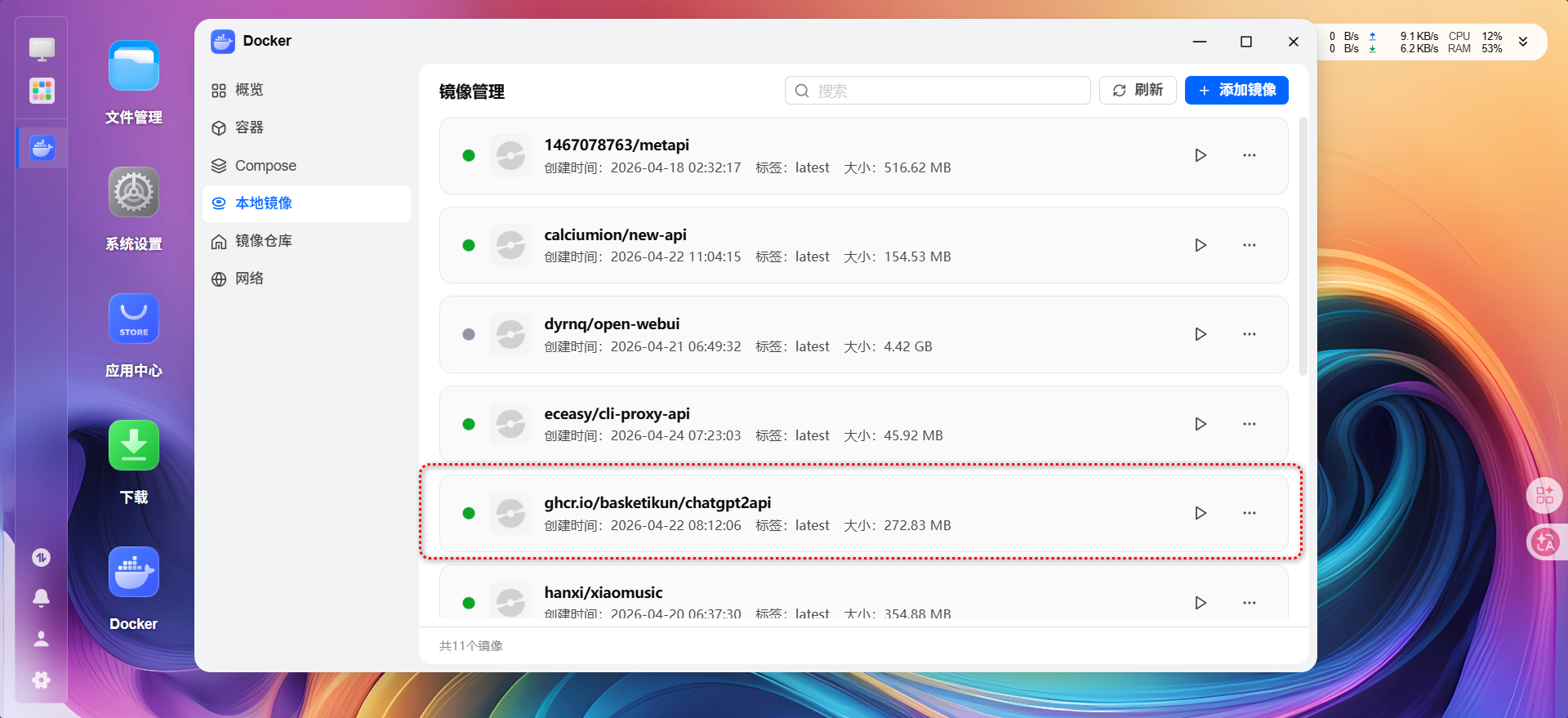This screenshot has height=718, width=1568.
Task: Click the hanxi/xiaomusic image name
Action: pos(604,592)
